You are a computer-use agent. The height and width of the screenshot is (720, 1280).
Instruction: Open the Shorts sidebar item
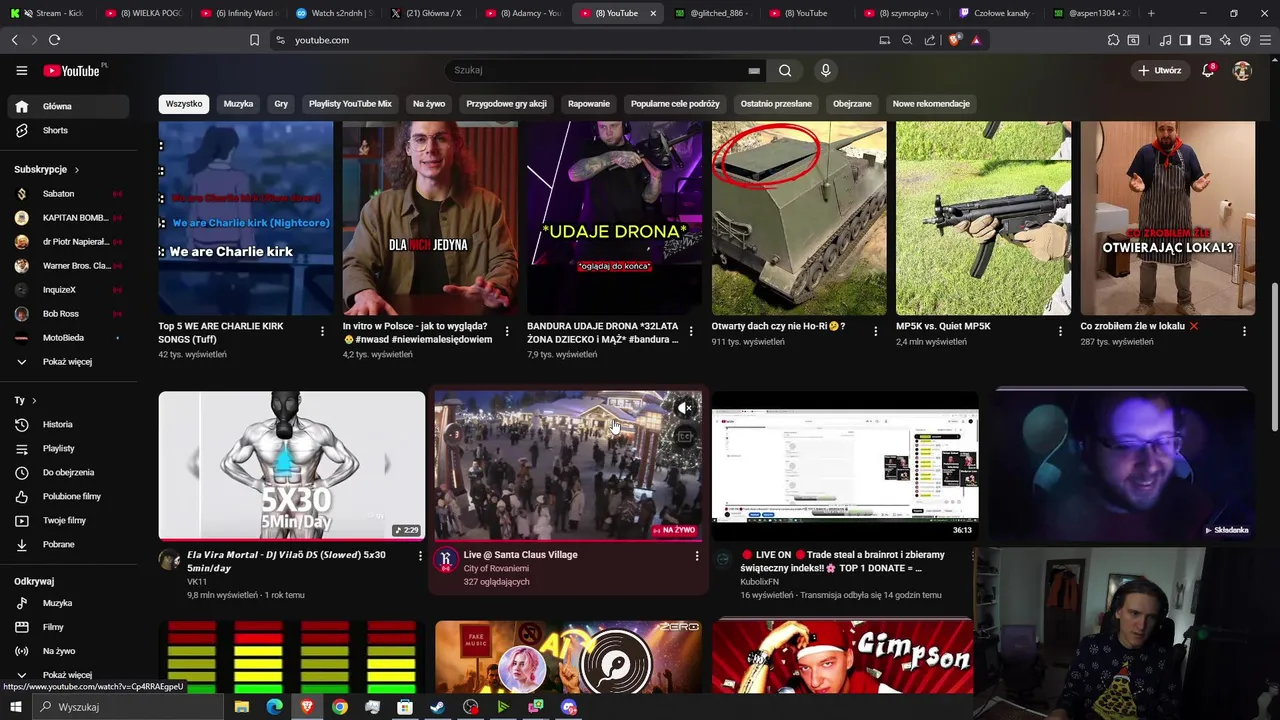click(68, 130)
